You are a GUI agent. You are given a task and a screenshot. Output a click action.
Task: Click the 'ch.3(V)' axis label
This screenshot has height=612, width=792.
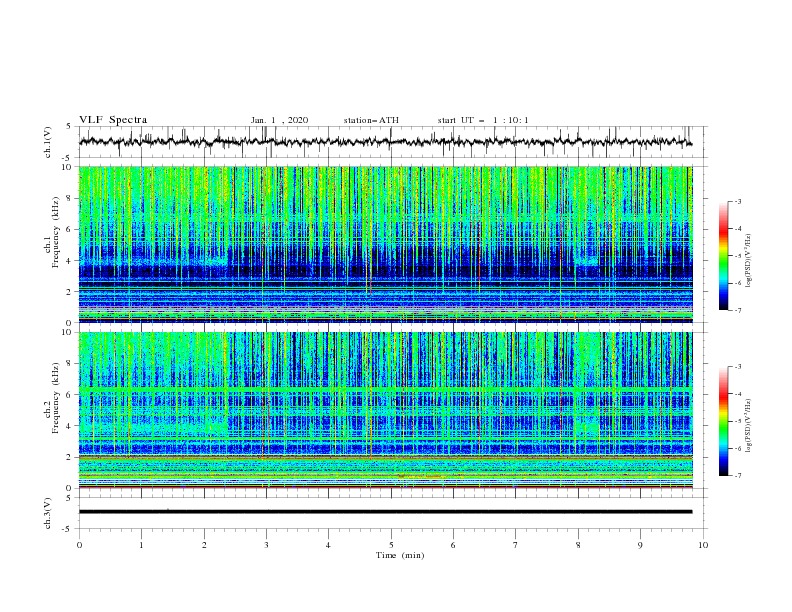pos(48,513)
